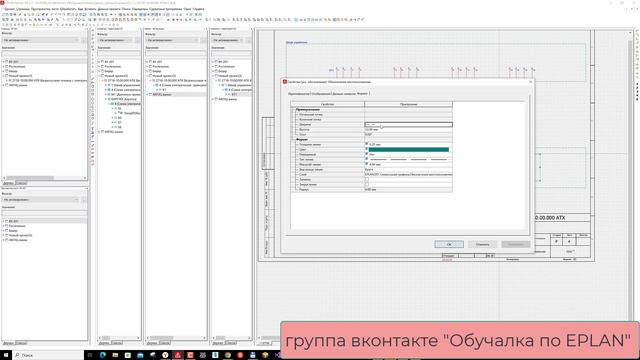Select the Формат tab in properties dialog
Viewport: 640px width, 360px height.
tap(362, 94)
